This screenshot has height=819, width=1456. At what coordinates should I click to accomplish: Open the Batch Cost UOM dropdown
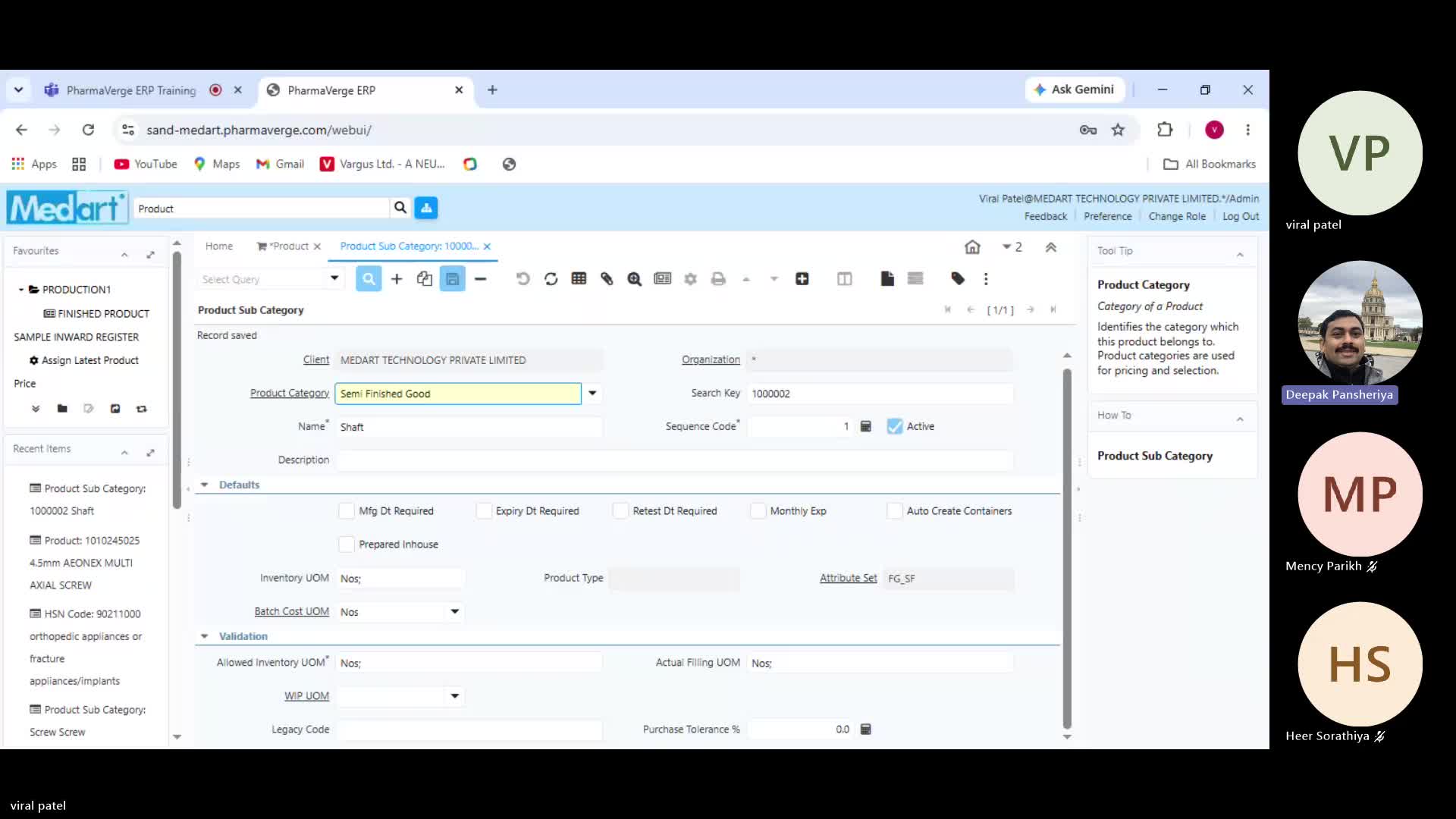[x=455, y=612]
